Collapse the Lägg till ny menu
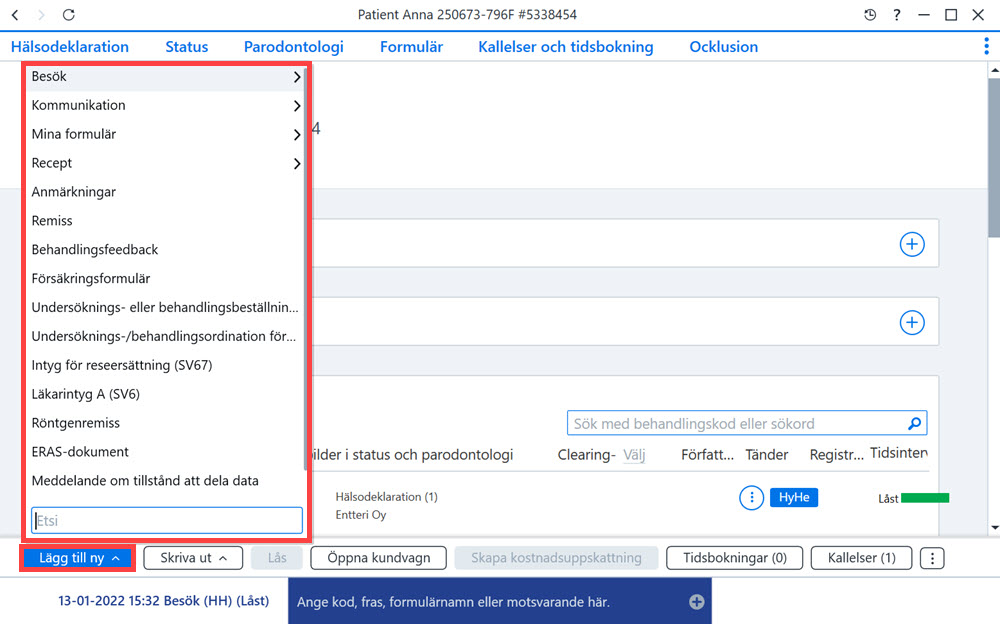 tap(78, 558)
